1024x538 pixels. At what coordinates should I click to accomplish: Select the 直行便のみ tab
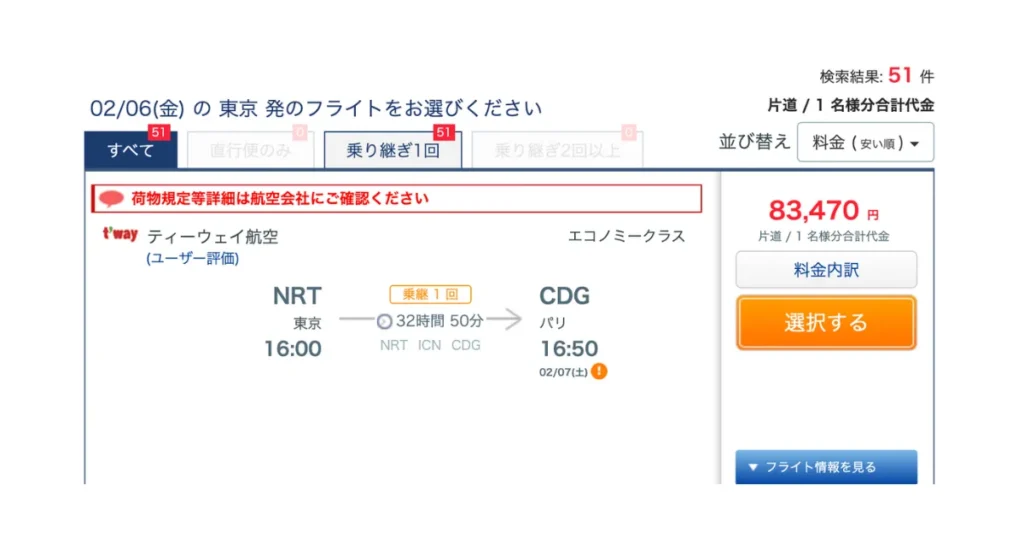click(x=250, y=151)
